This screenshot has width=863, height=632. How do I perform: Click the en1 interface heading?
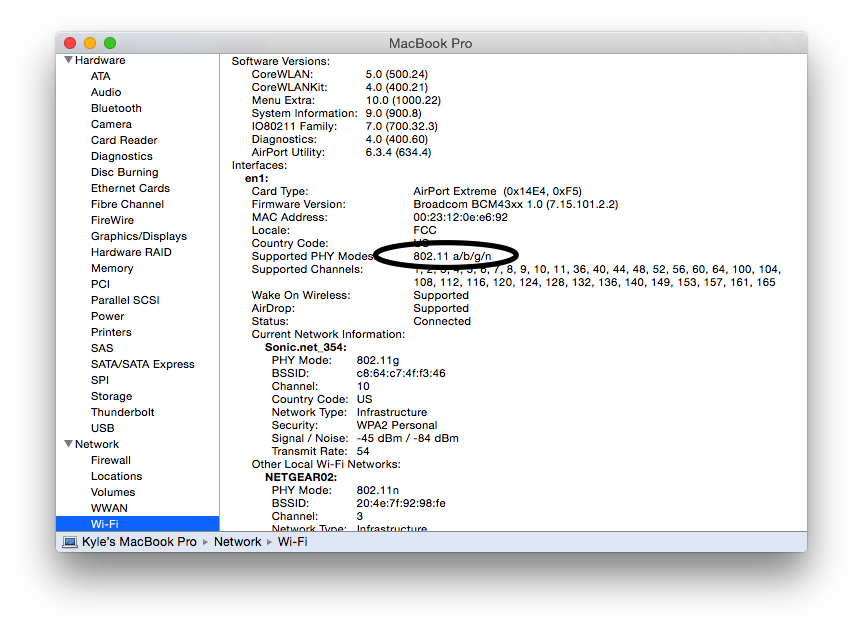point(256,178)
